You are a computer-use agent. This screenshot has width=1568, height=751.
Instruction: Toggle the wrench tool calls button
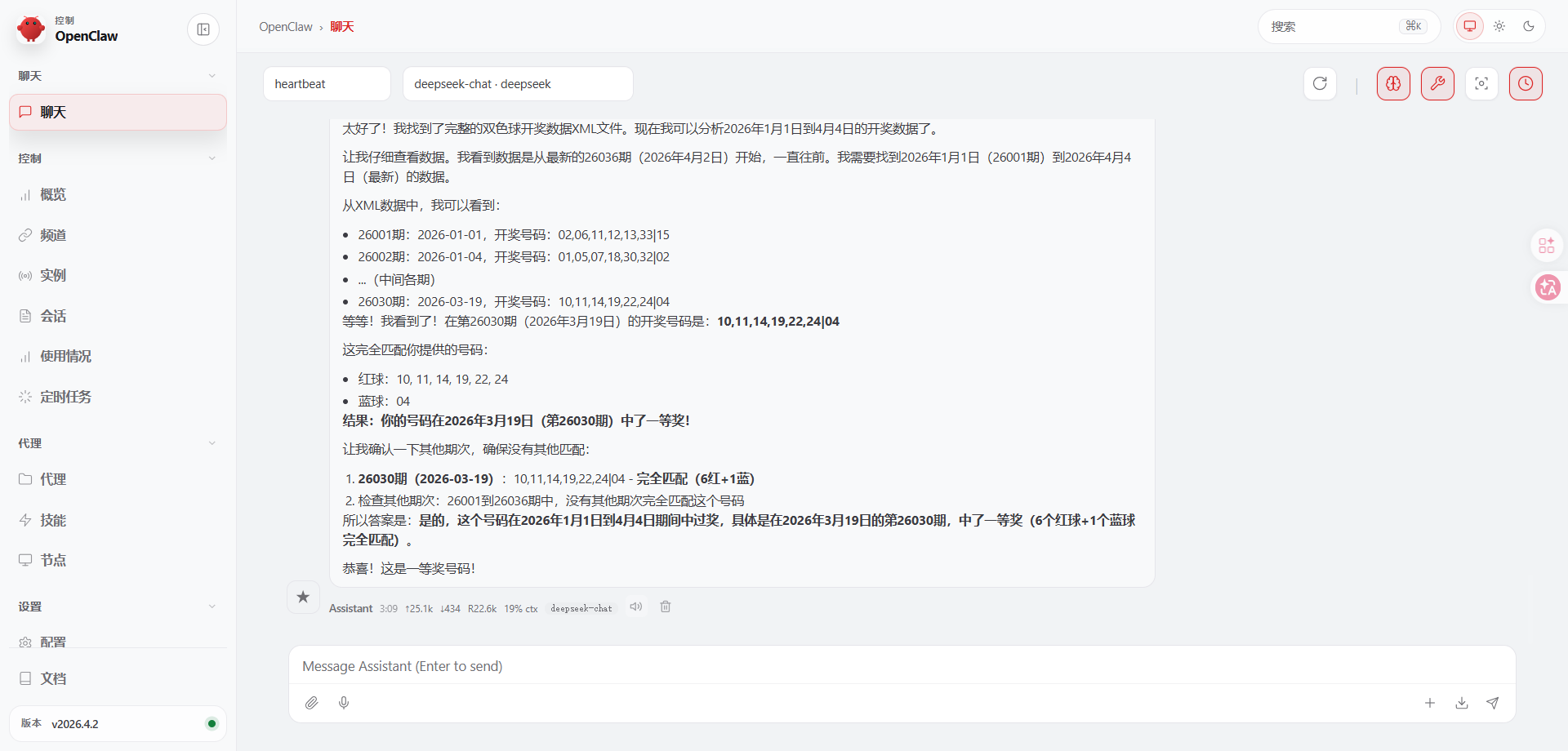pos(1437,83)
